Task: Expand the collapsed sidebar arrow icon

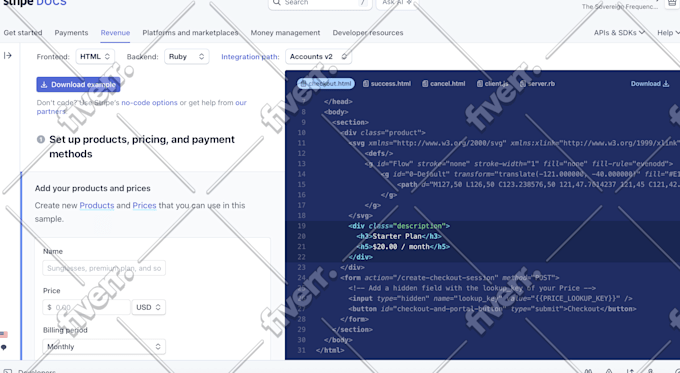Action: point(7,56)
